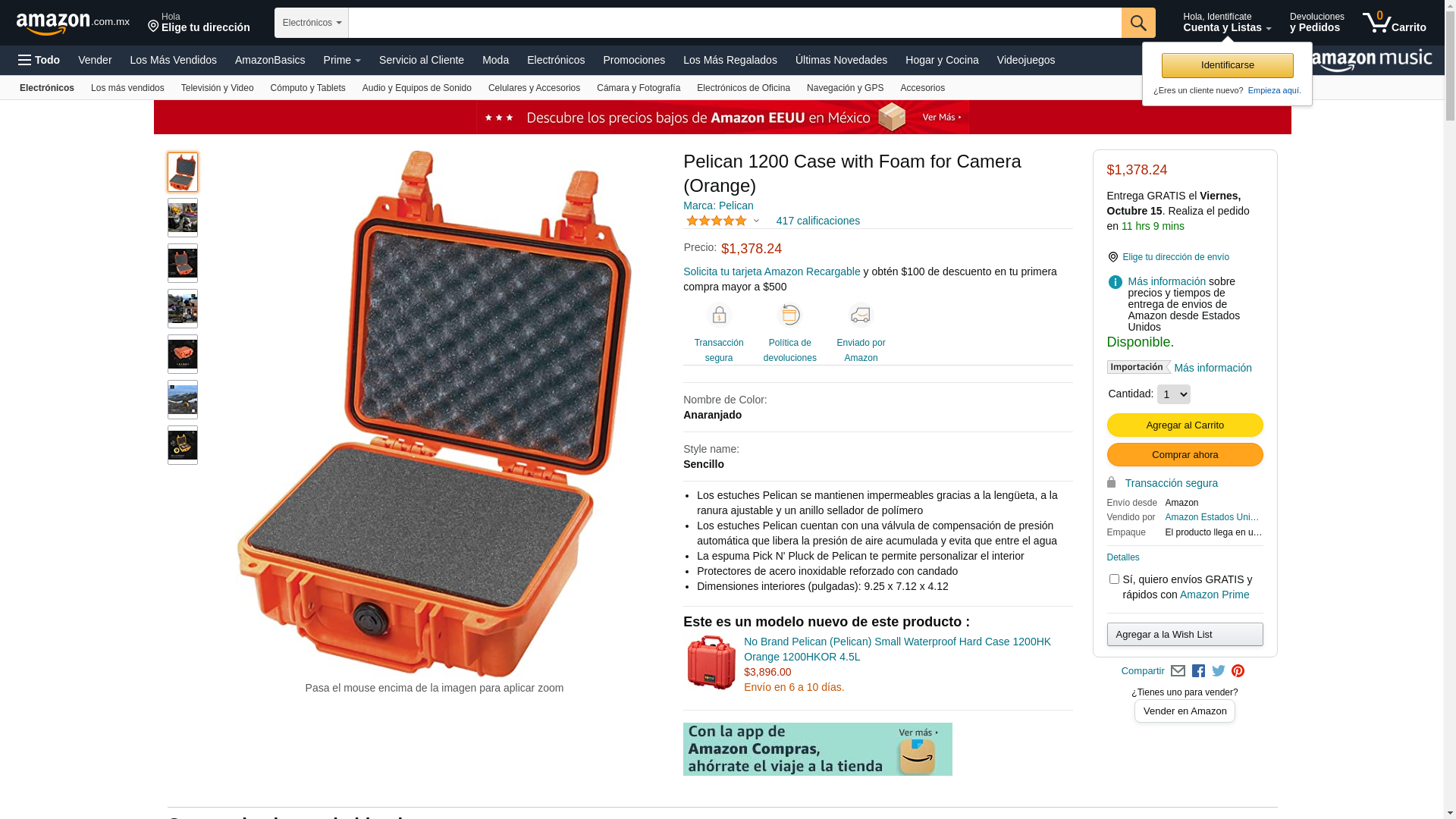Open the Cantidad quantity selector

[1174, 394]
